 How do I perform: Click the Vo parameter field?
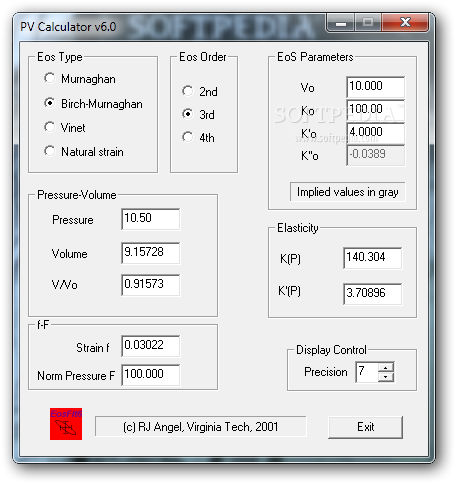[376, 87]
